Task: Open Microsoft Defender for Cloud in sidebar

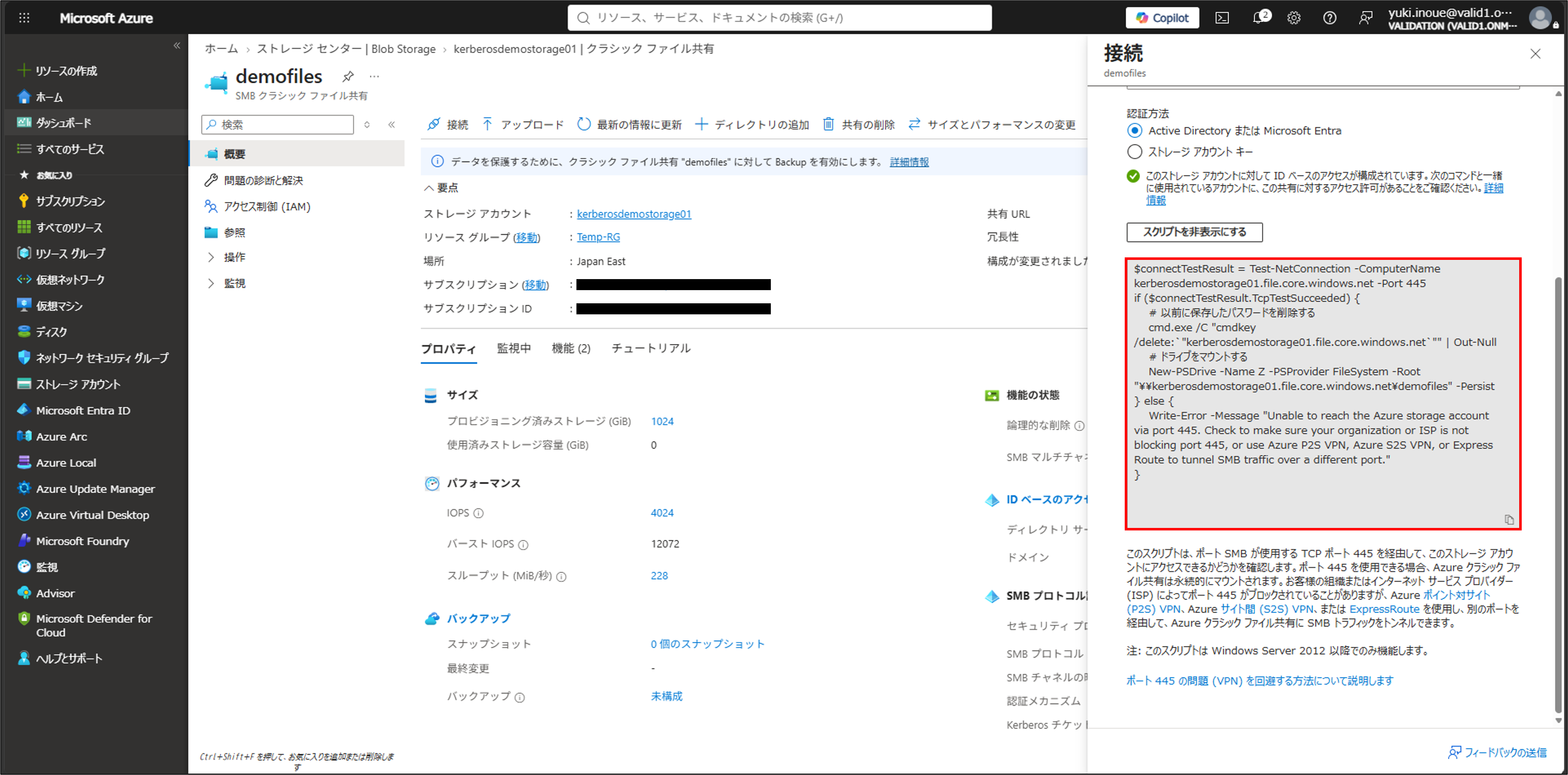Action: pyautogui.click(x=94, y=625)
